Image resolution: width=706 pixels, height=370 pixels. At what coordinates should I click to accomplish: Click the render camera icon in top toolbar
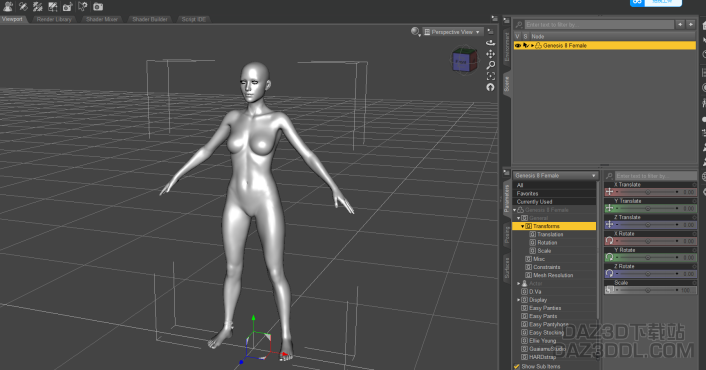98,6
